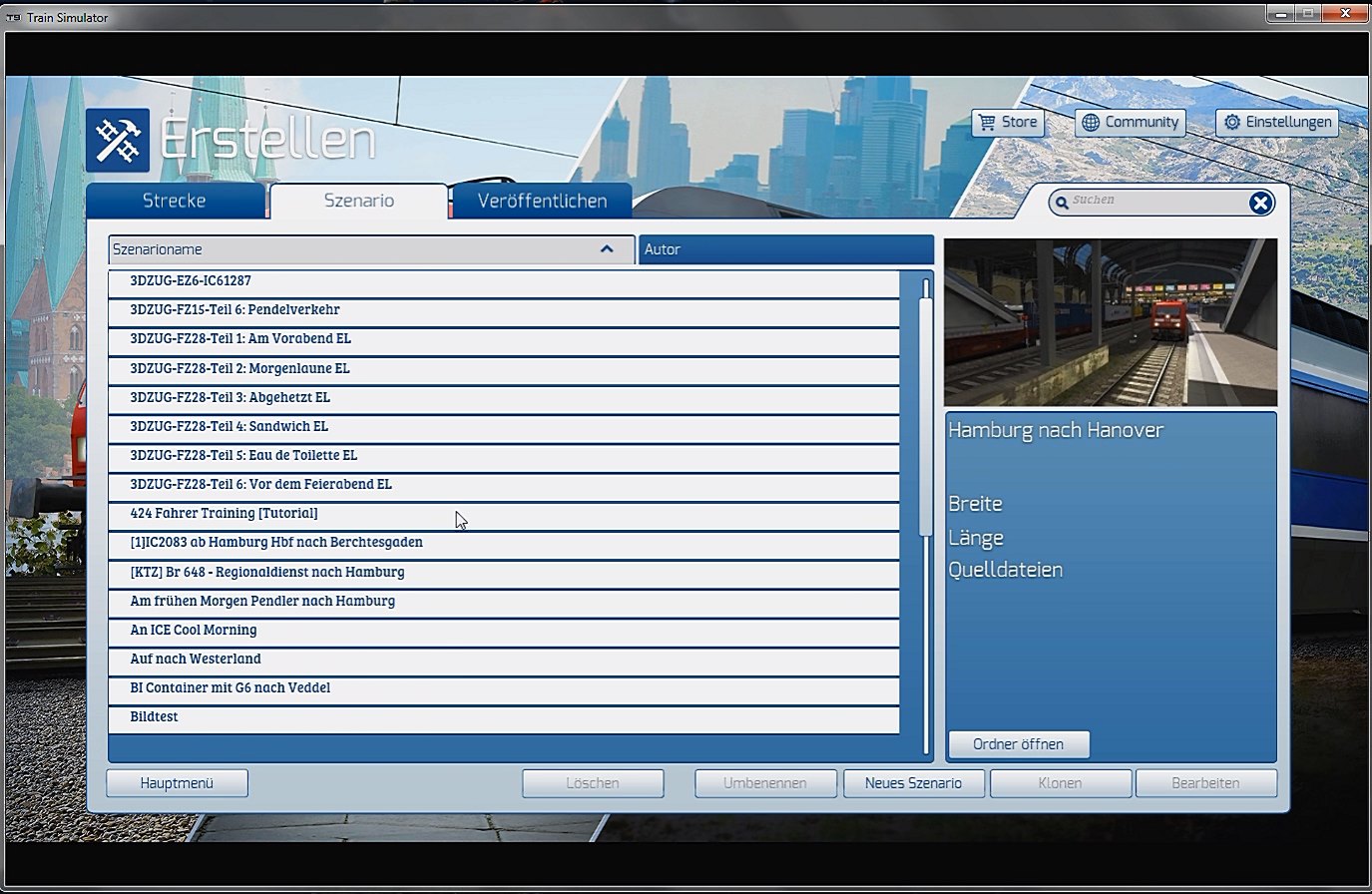Open the Store
The width and height of the screenshot is (1372, 894).
click(x=1009, y=122)
